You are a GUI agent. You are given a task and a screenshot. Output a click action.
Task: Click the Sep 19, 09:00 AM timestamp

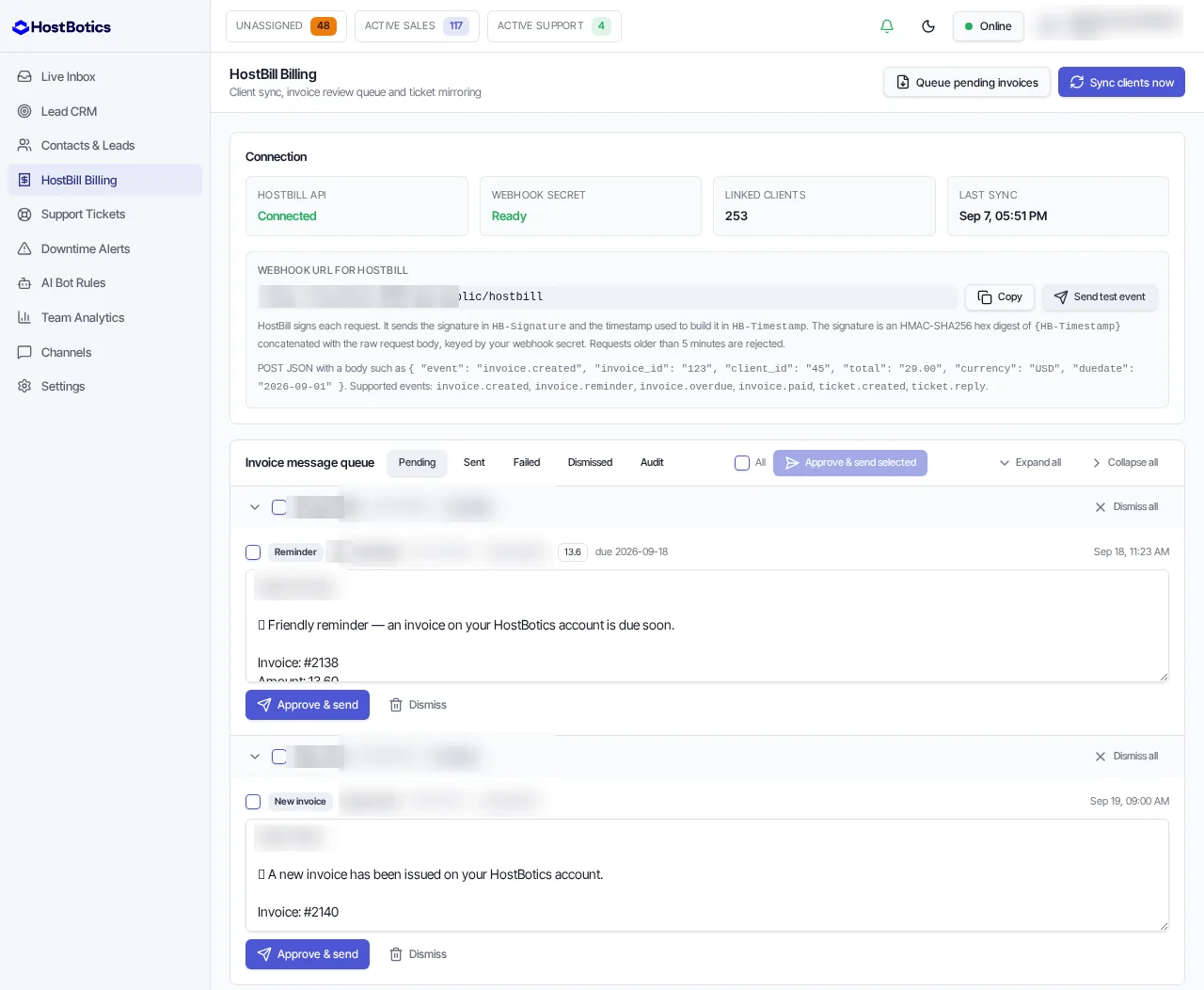pyautogui.click(x=1130, y=802)
